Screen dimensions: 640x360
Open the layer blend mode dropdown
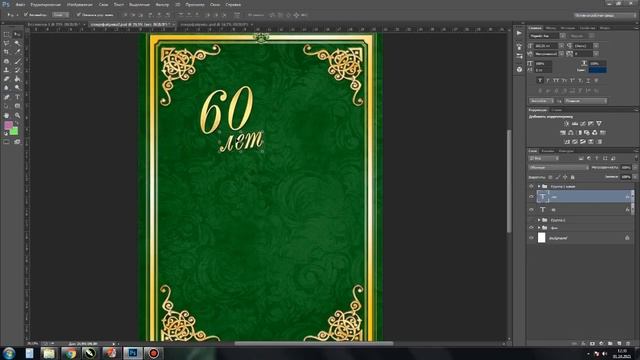tap(558, 167)
